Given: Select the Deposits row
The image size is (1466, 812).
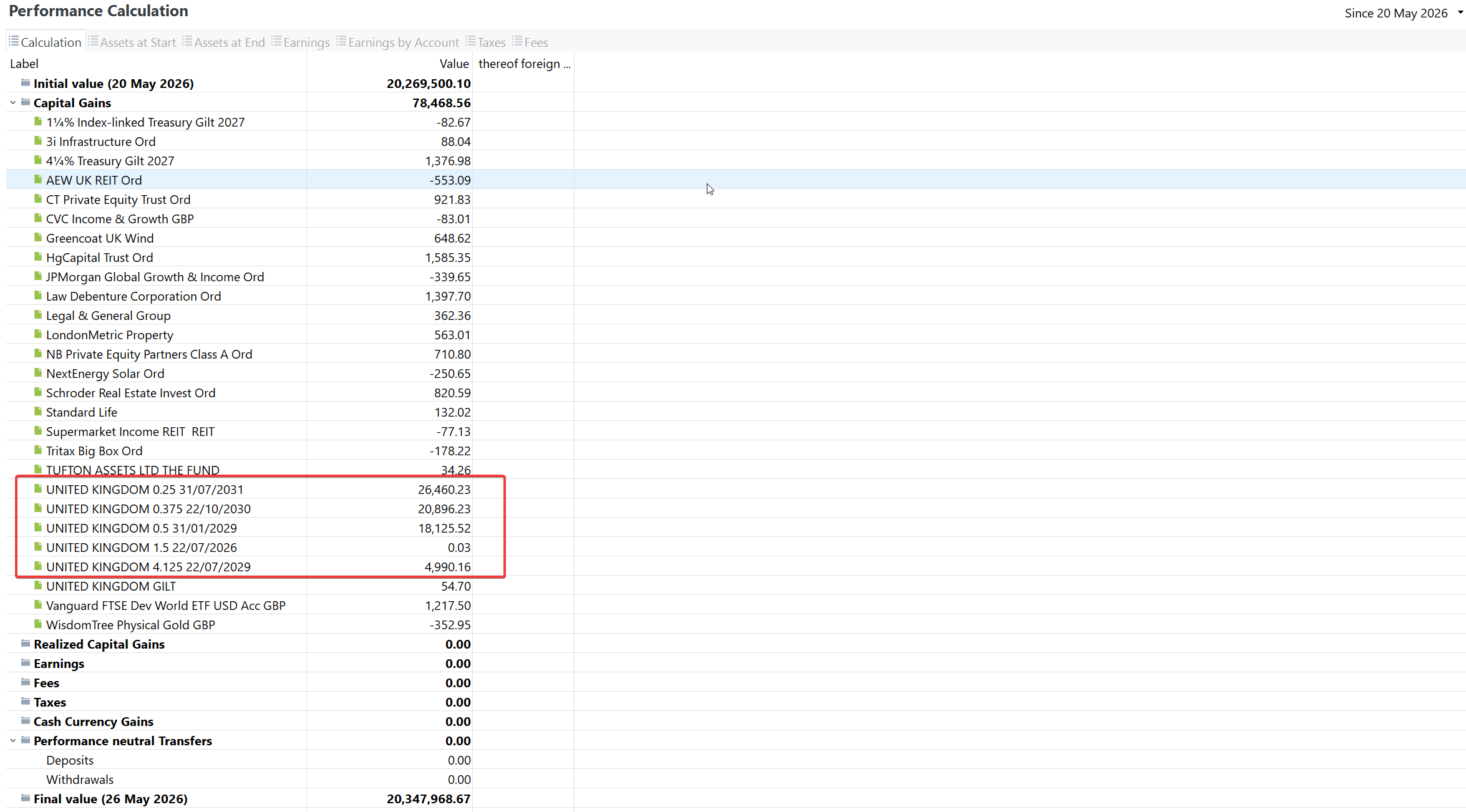Looking at the screenshot, I should (x=735, y=760).
